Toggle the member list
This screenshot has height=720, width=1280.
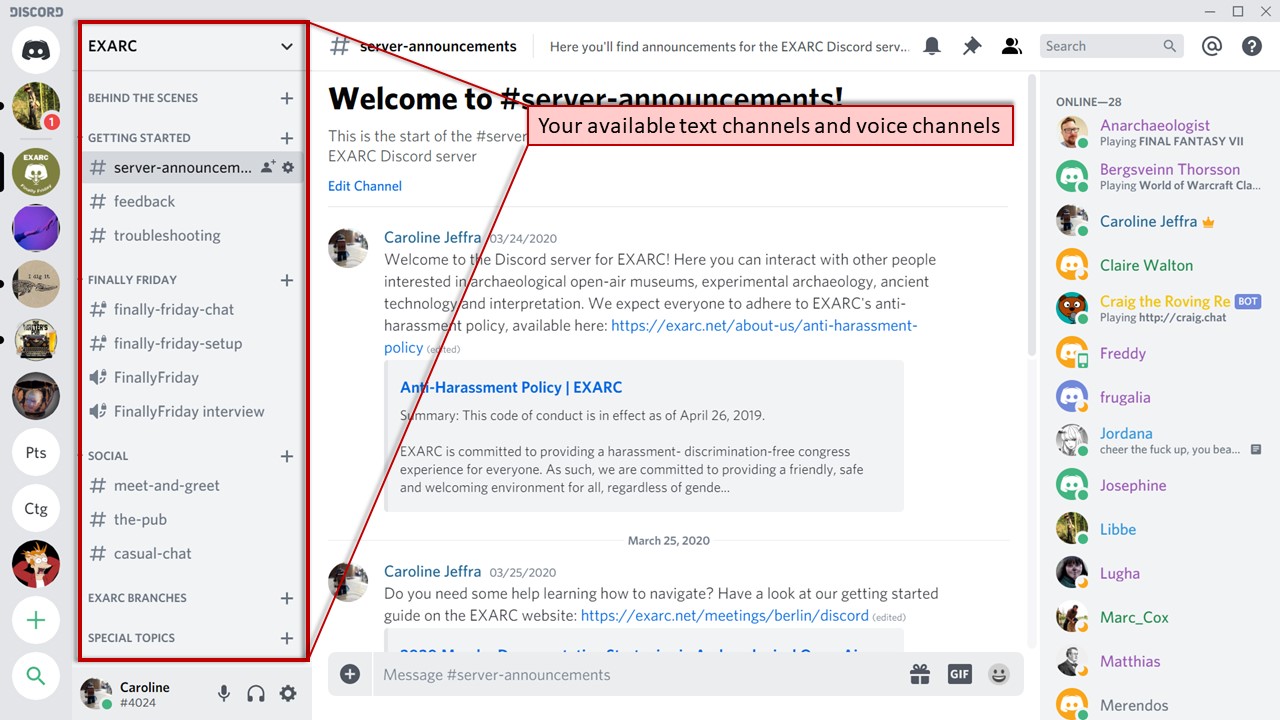[x=1012, y=46]
